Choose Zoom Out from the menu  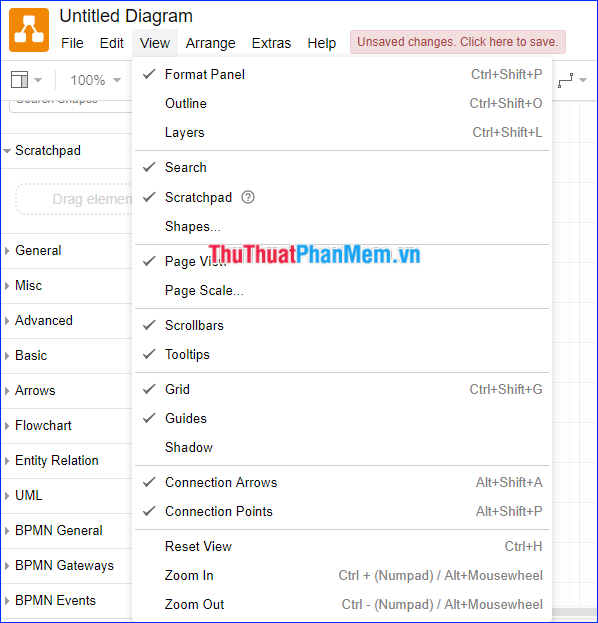(342, 604)
